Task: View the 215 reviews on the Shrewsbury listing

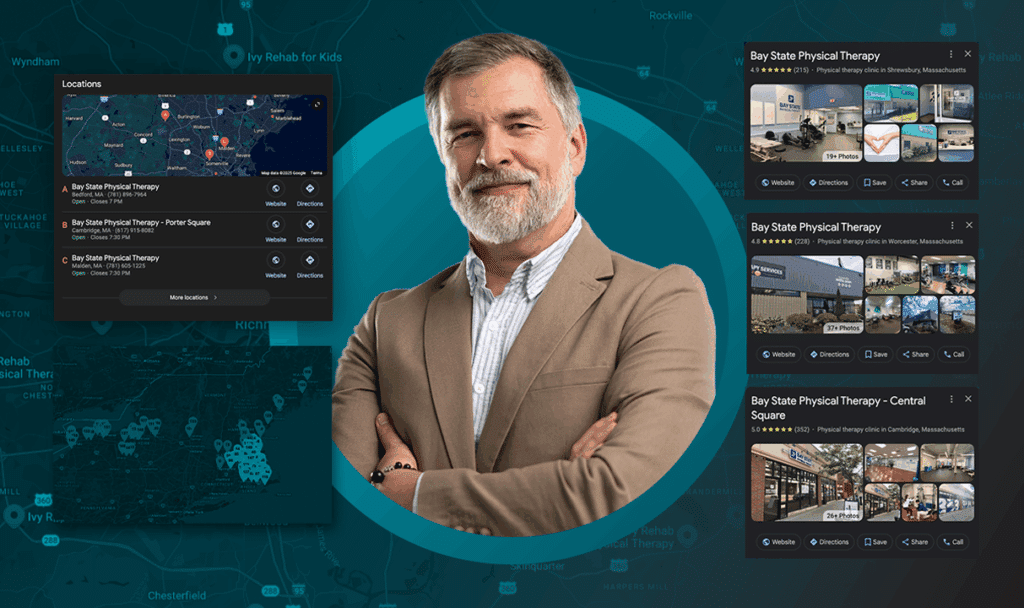Action: point(800,70)
